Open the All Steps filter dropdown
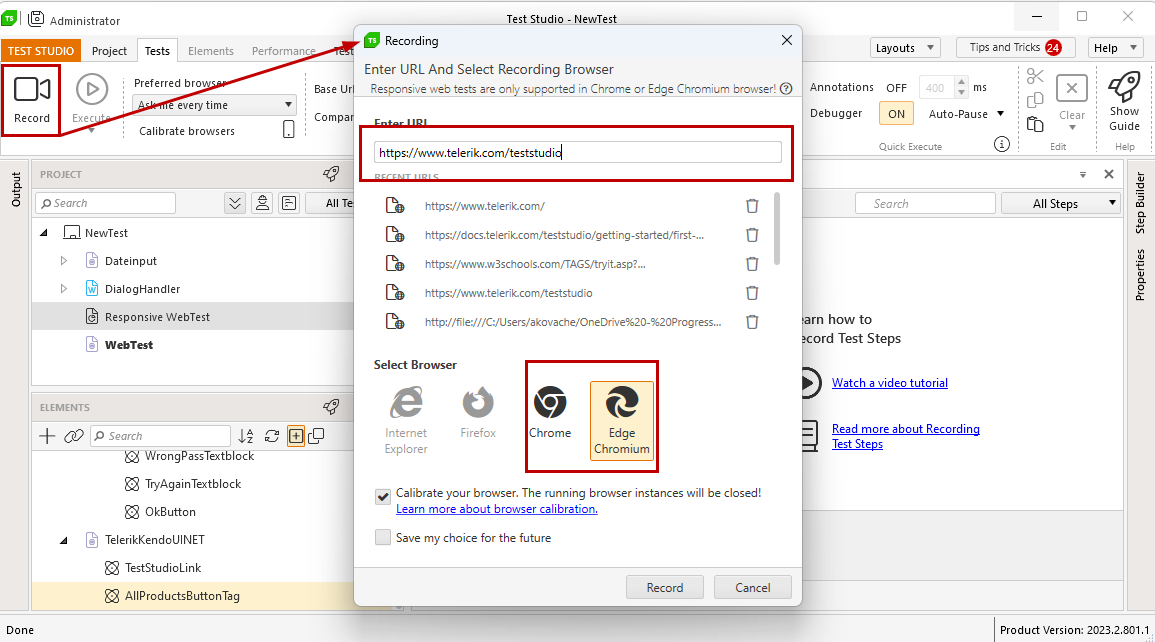 tap(1061, 203)
